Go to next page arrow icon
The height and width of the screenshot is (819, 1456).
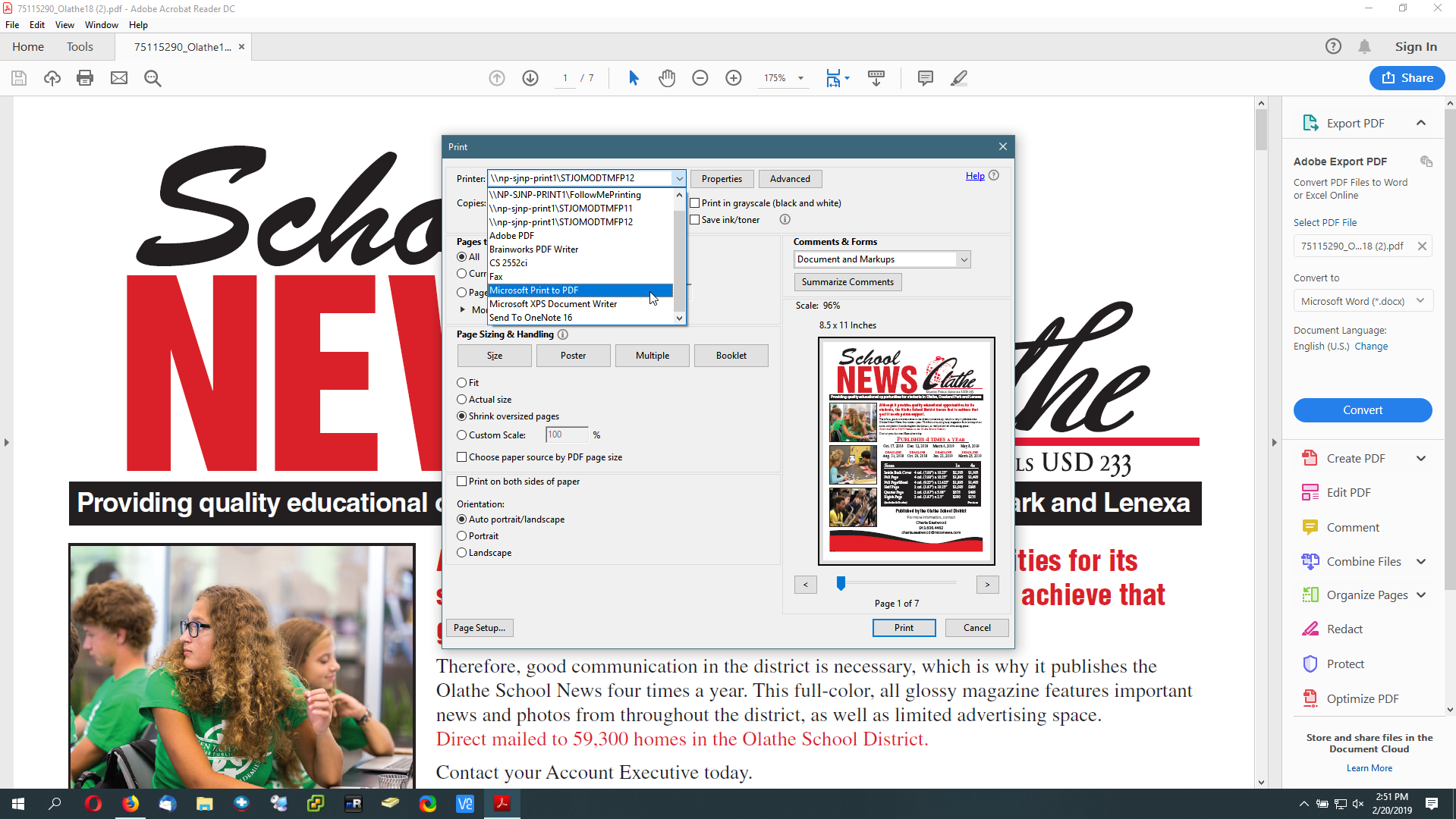[x=530, y=78]
